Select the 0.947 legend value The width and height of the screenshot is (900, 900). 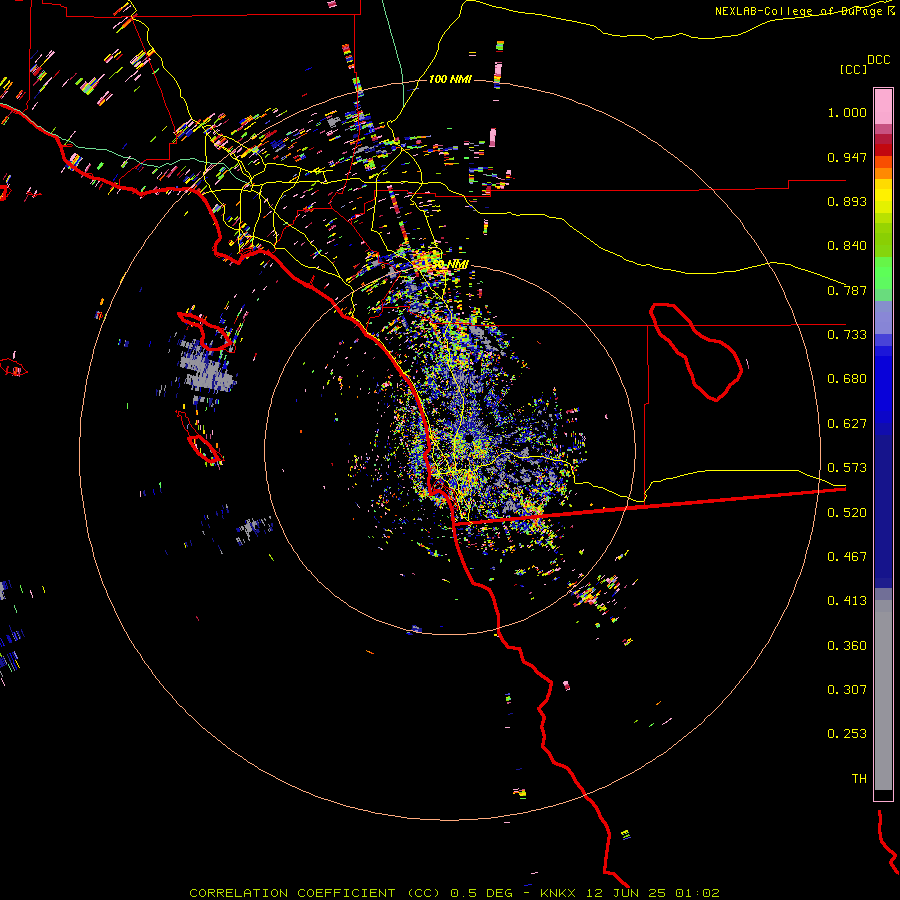click(x=847, y=157)
